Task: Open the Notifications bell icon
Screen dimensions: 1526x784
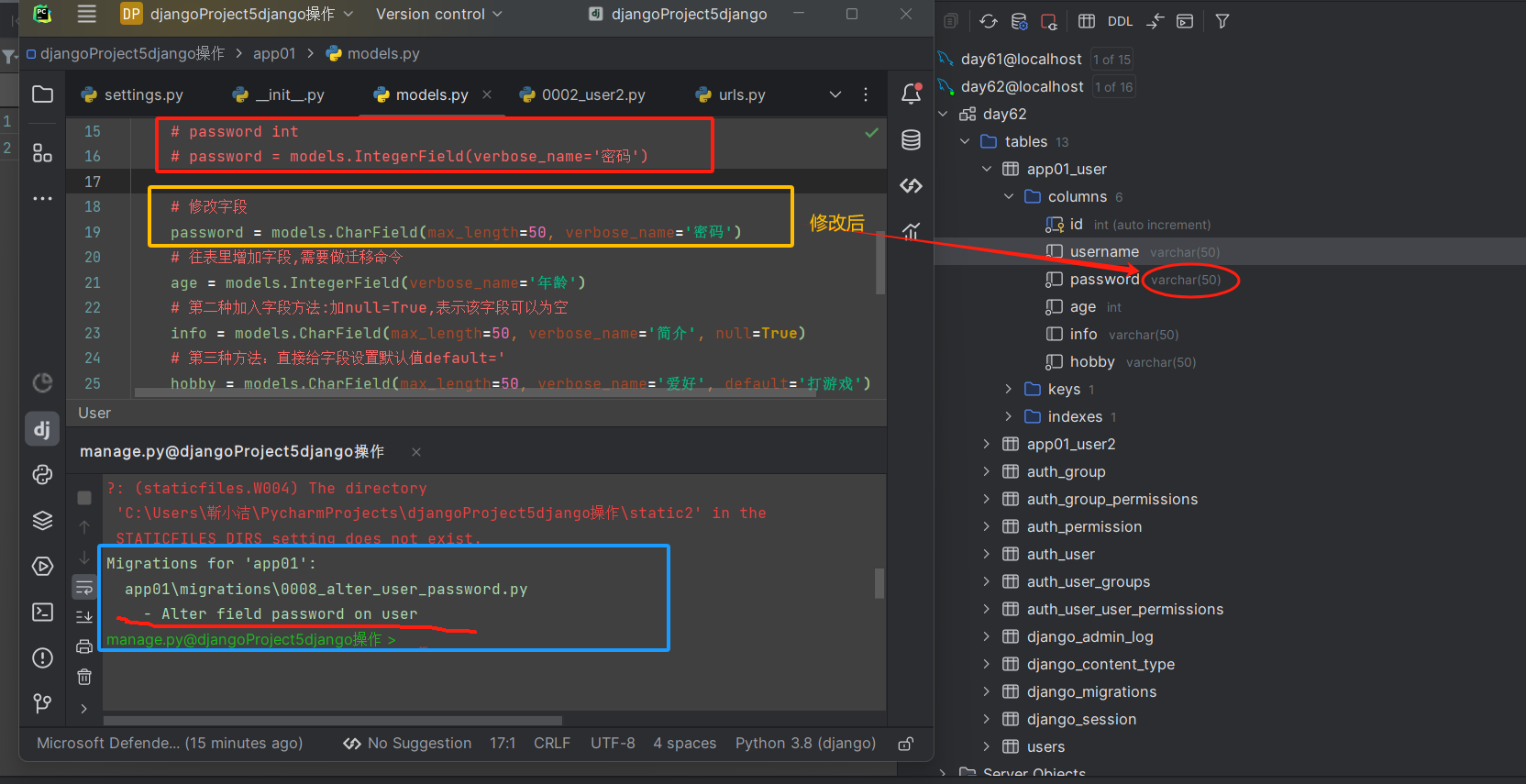Action: 911,94
